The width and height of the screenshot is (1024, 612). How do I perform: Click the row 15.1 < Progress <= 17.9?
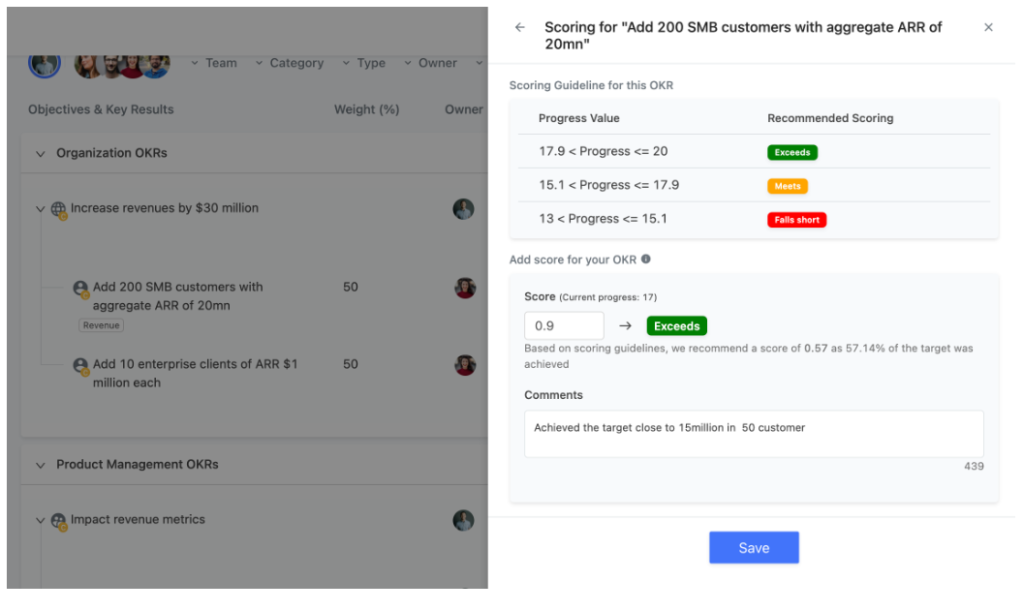[x=754, y=185]
